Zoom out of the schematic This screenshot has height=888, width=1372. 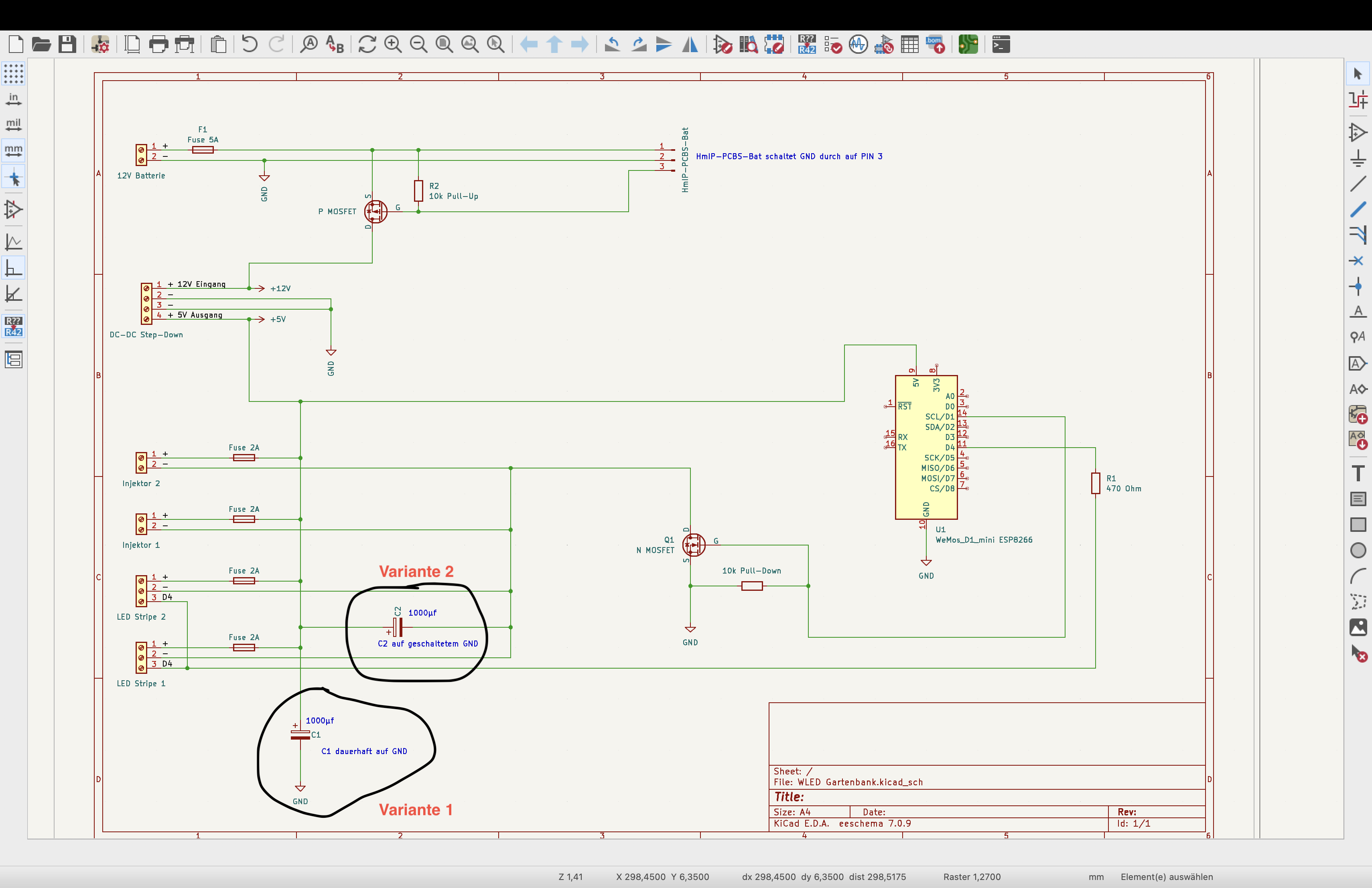(418, 45)
